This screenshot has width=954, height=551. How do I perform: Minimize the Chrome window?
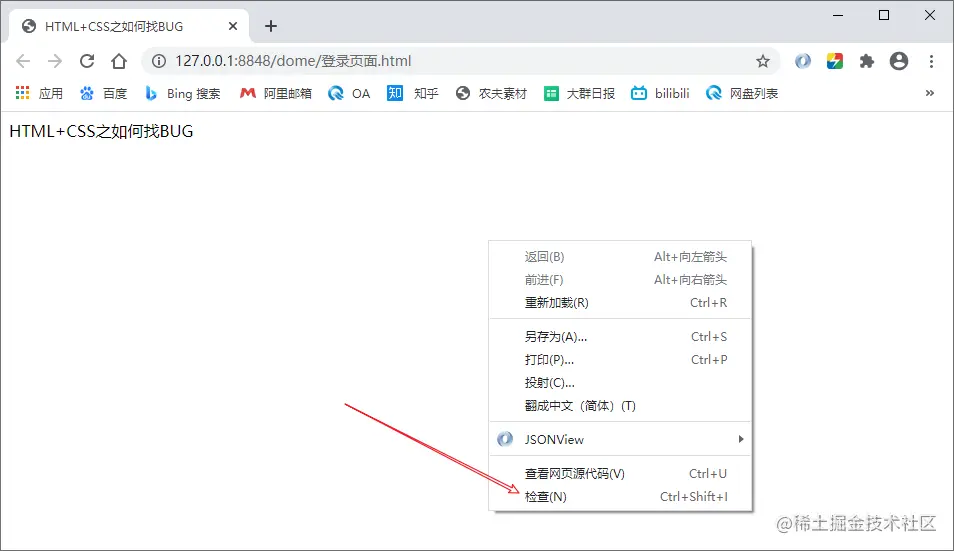coord(838,15)
